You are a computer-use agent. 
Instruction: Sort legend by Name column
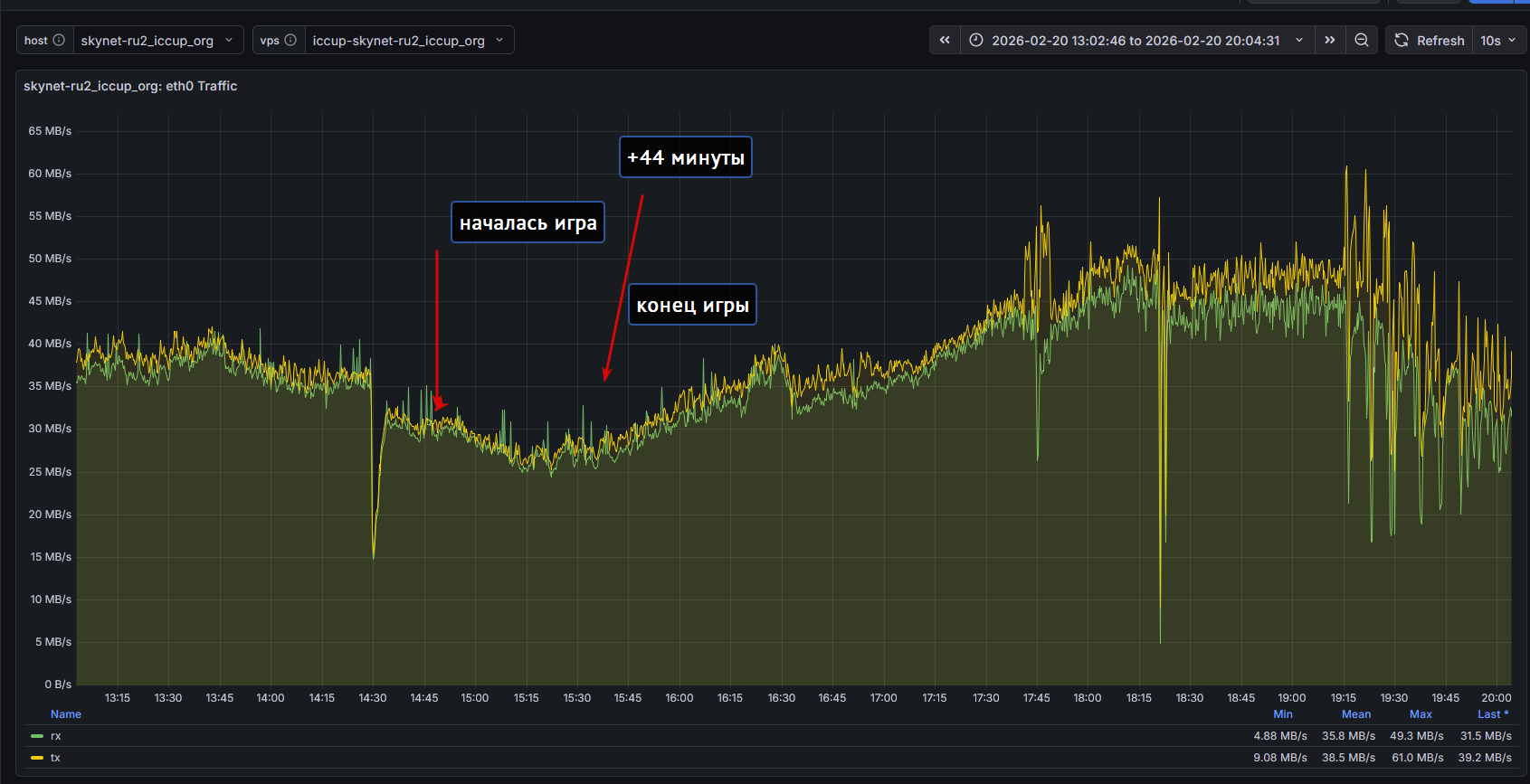66,714
